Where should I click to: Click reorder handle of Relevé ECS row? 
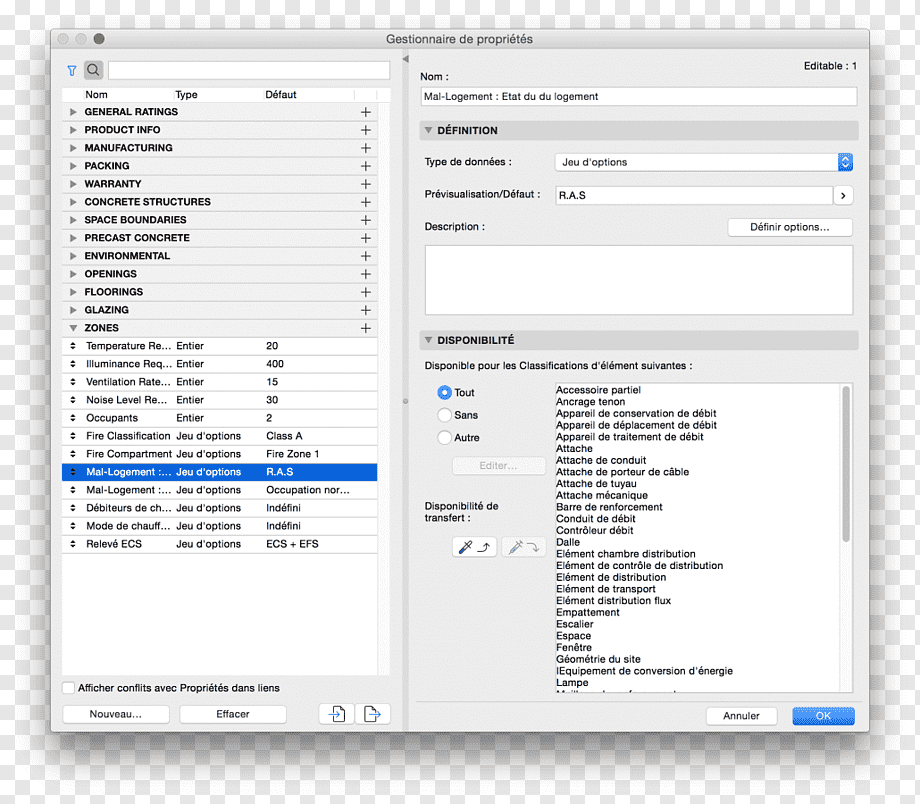[73, 544]
